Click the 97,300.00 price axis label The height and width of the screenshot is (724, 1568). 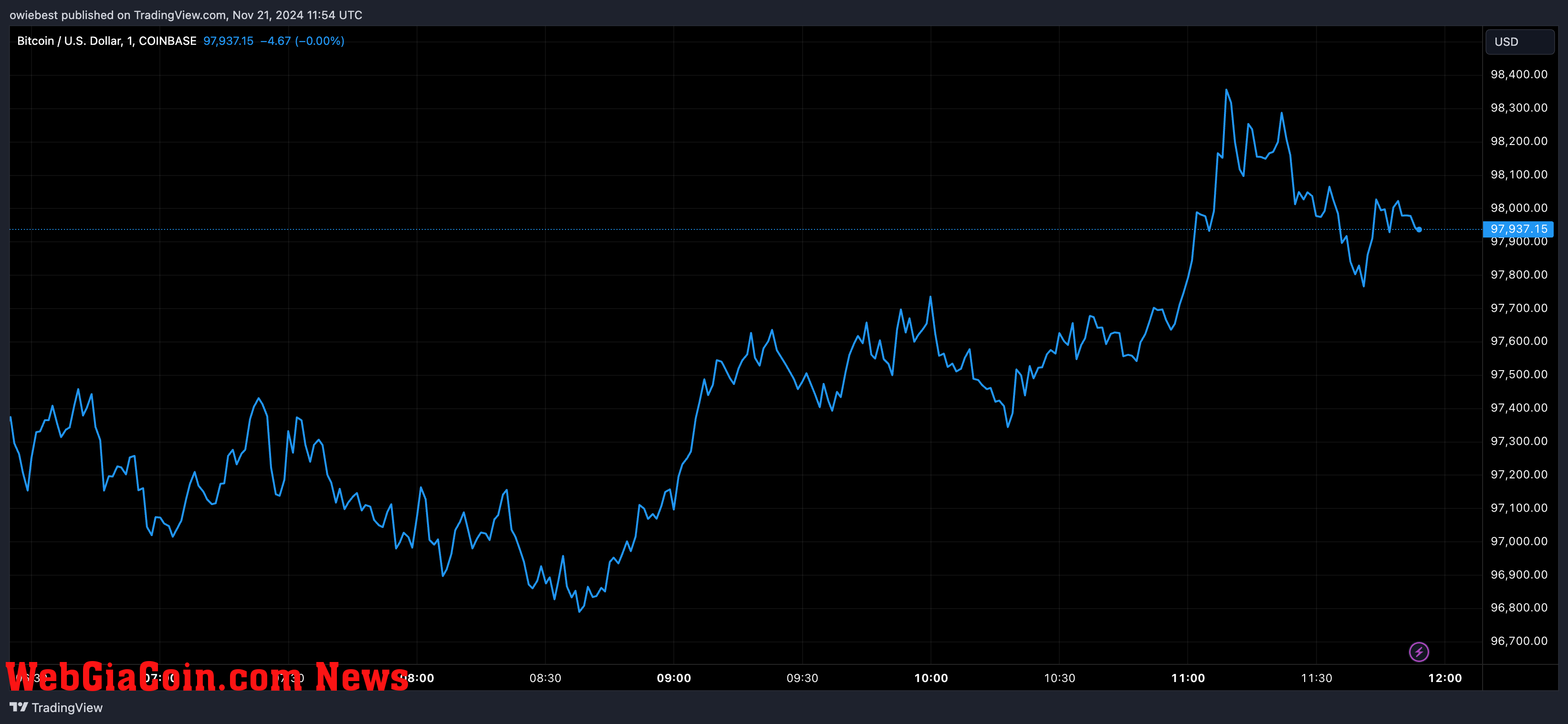click(x=1519, y=441)
